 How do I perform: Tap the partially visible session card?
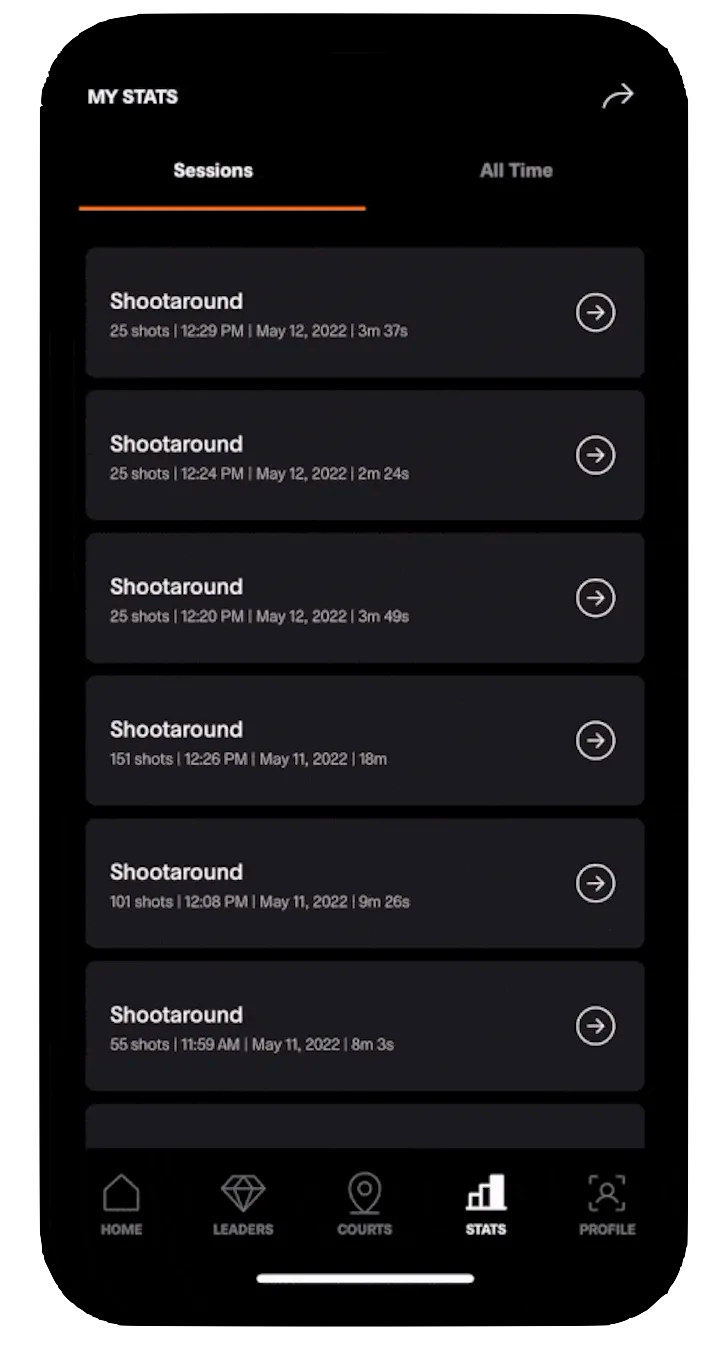coord(364,1126)
